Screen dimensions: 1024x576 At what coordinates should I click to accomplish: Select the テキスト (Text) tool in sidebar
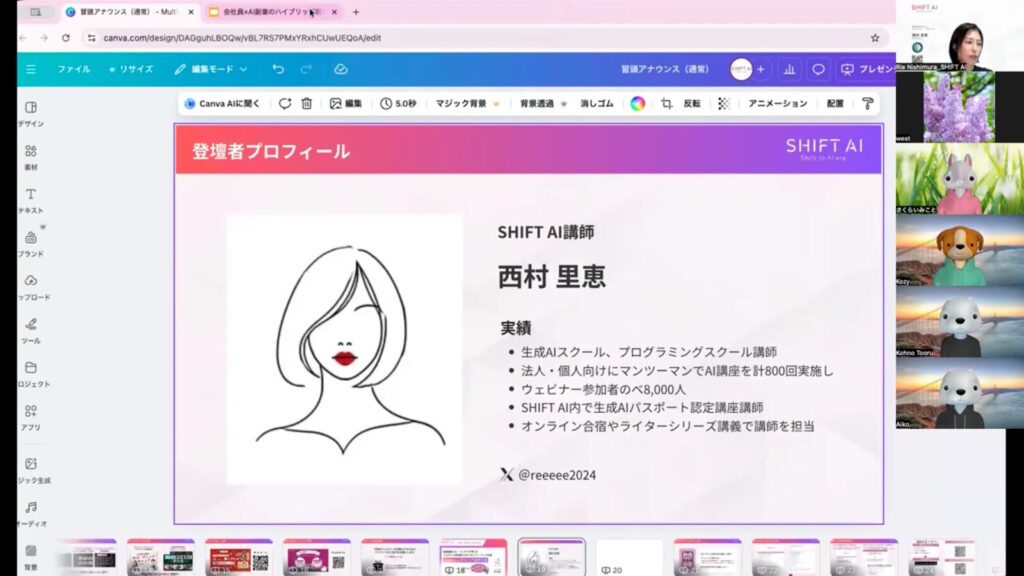point(30,198)
